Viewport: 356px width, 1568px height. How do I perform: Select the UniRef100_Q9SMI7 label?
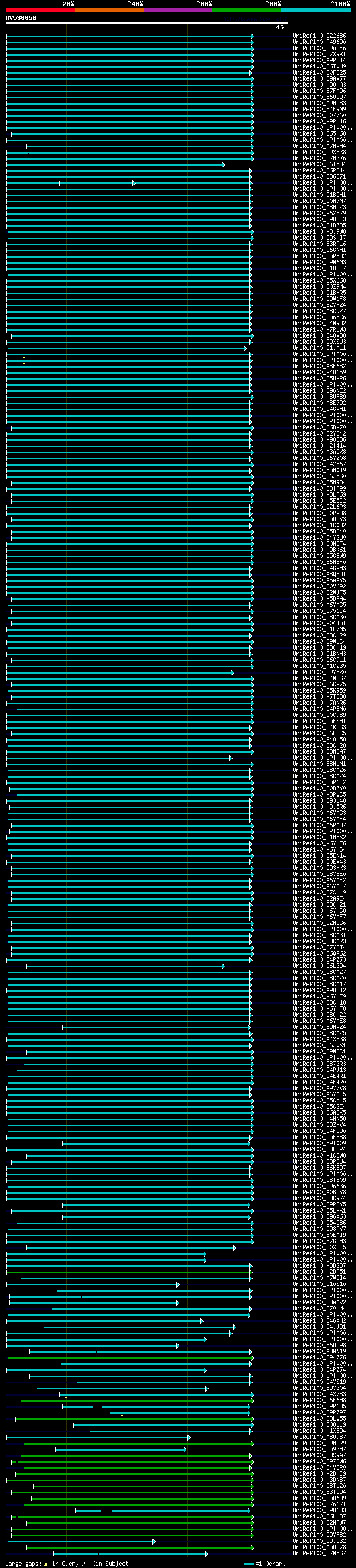coord(319,238)
